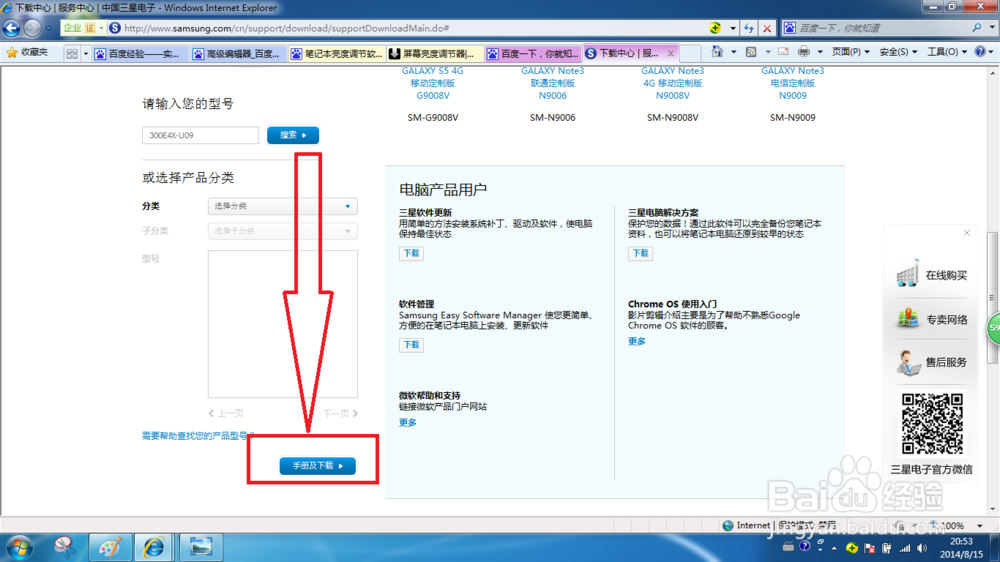The image size is (1000, 562).
Task: Click the network signal bars tray icon
Action: click(x=905, y=548)
